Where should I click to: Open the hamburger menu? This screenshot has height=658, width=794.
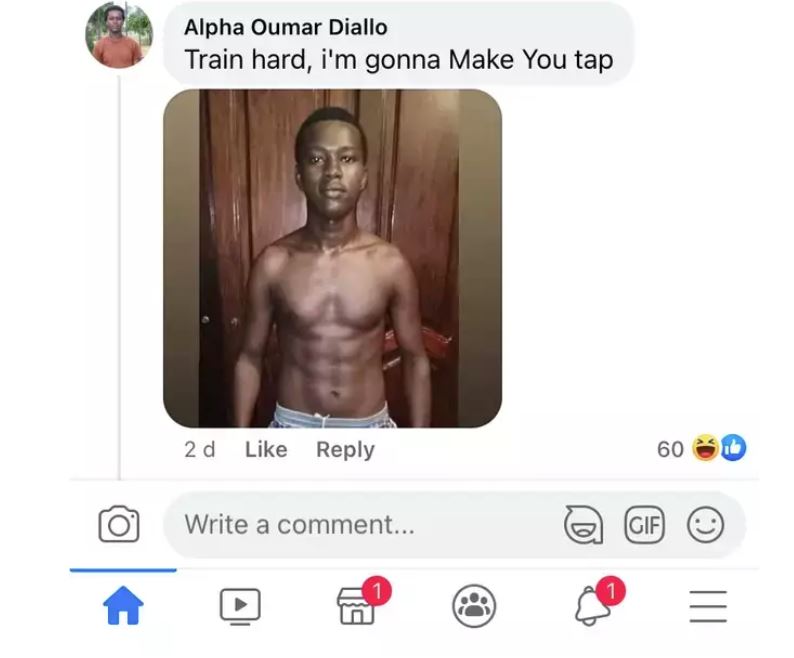click(708, 606)
